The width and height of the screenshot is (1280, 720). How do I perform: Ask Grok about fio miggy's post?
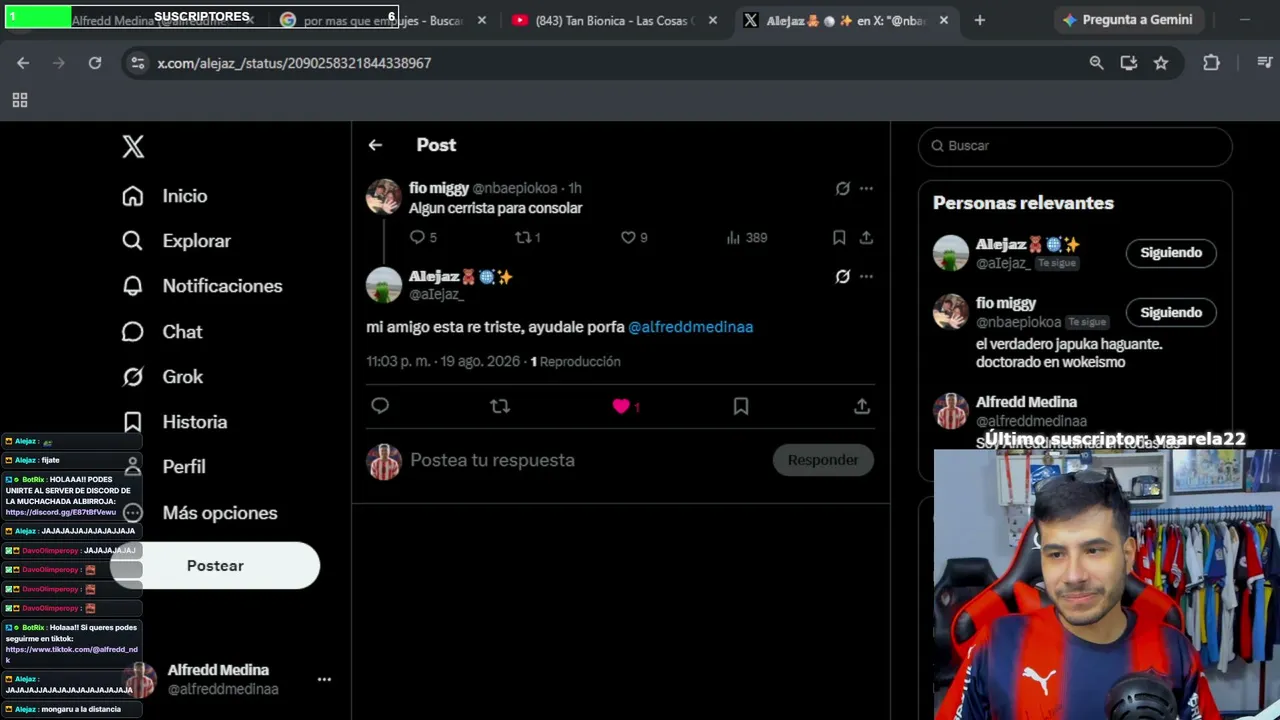click(843, 188)
